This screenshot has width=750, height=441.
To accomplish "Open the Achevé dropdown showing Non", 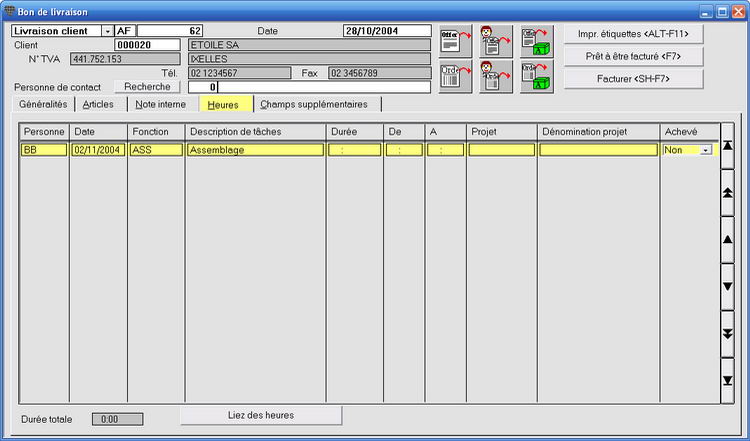I will point(706,150).
